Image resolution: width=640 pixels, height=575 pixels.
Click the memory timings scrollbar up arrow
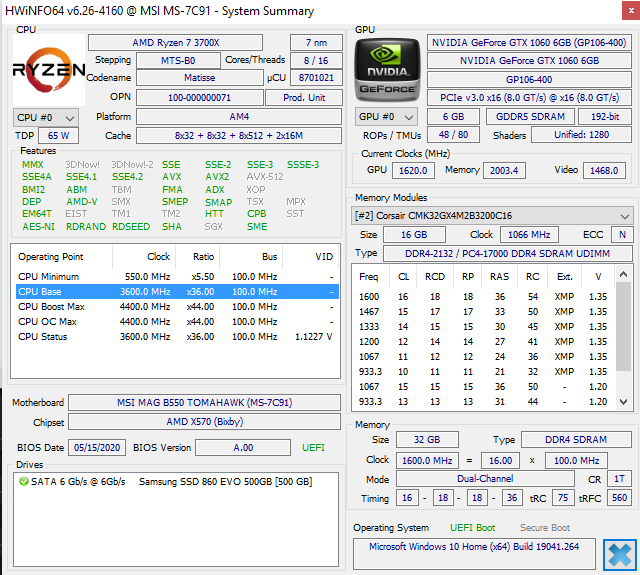[x=623, y=274]
